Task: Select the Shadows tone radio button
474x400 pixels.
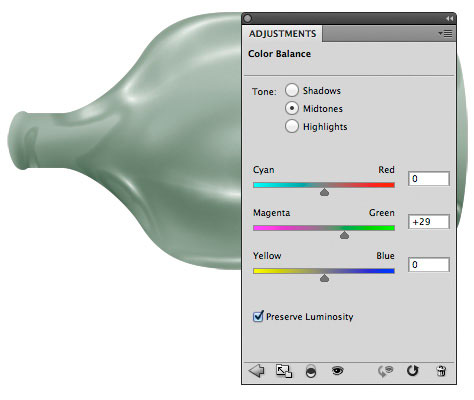Action: pyautogui.click(x=292, y=90)
